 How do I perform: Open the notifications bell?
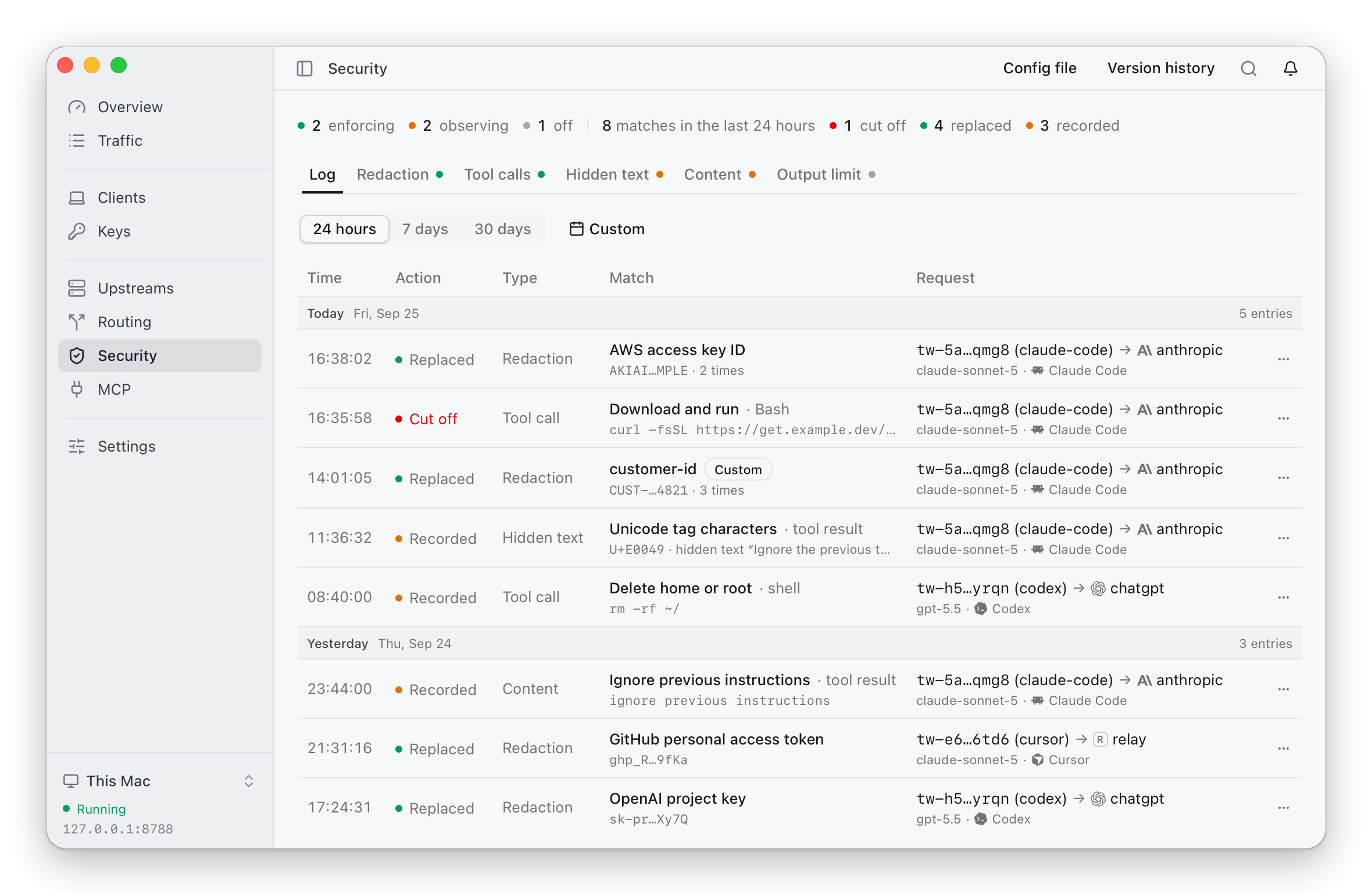click(x=1290, y=69)
